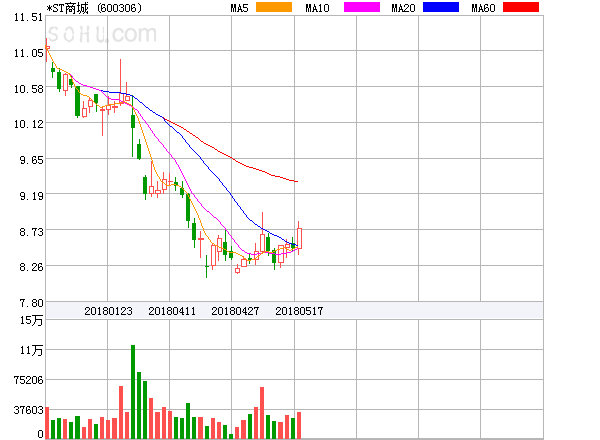Click the 10.12 price axis label
The height and width of the screenshot is (440, 600).
point(28,124)
